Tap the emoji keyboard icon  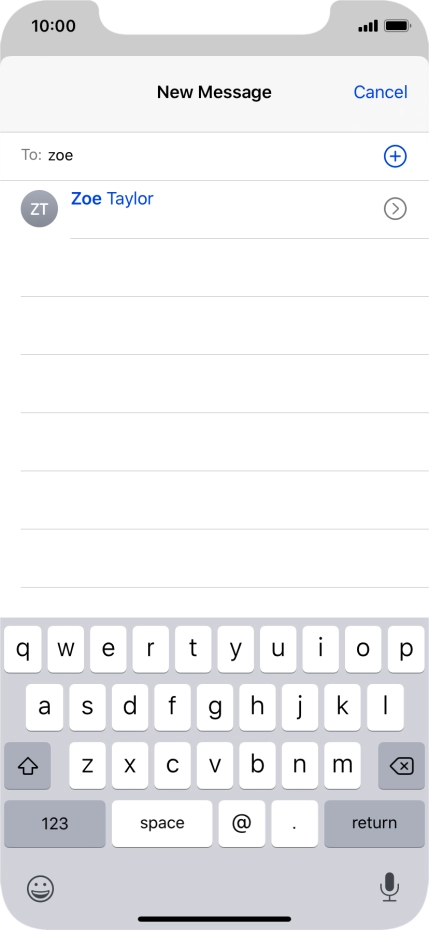coord(40,888)
